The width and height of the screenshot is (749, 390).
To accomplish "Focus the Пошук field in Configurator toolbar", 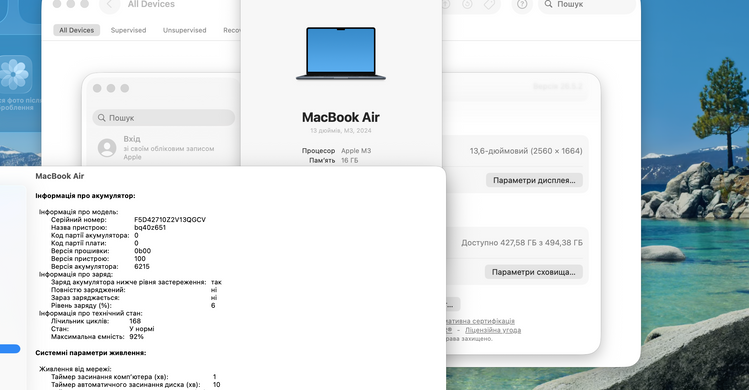I will pyautogui.click(x=588, y=5).
